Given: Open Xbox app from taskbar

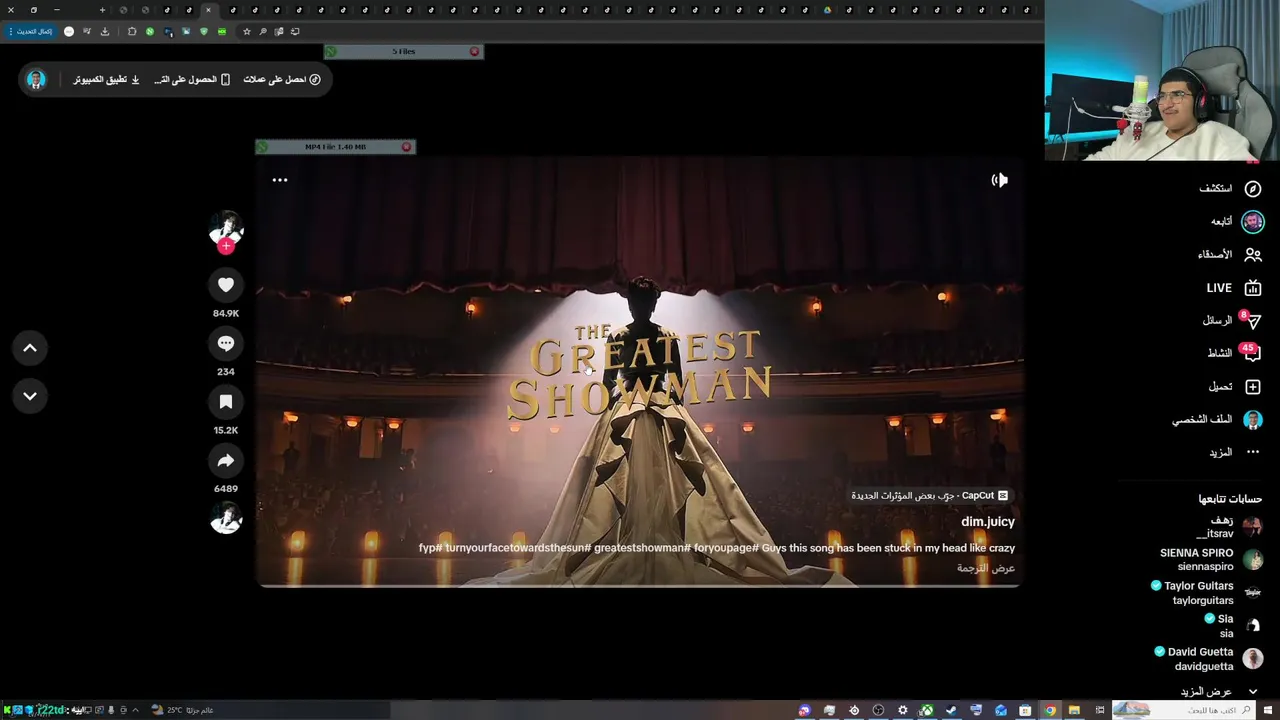Looking at the screenshot, I should [927, 710].
